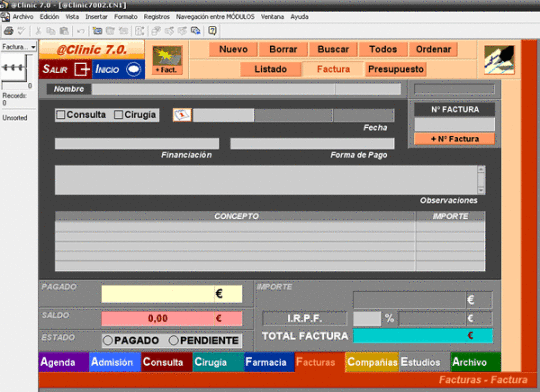
Task: Click the Ordenar button
Action: pyautogui.click(x=433, y=49)
